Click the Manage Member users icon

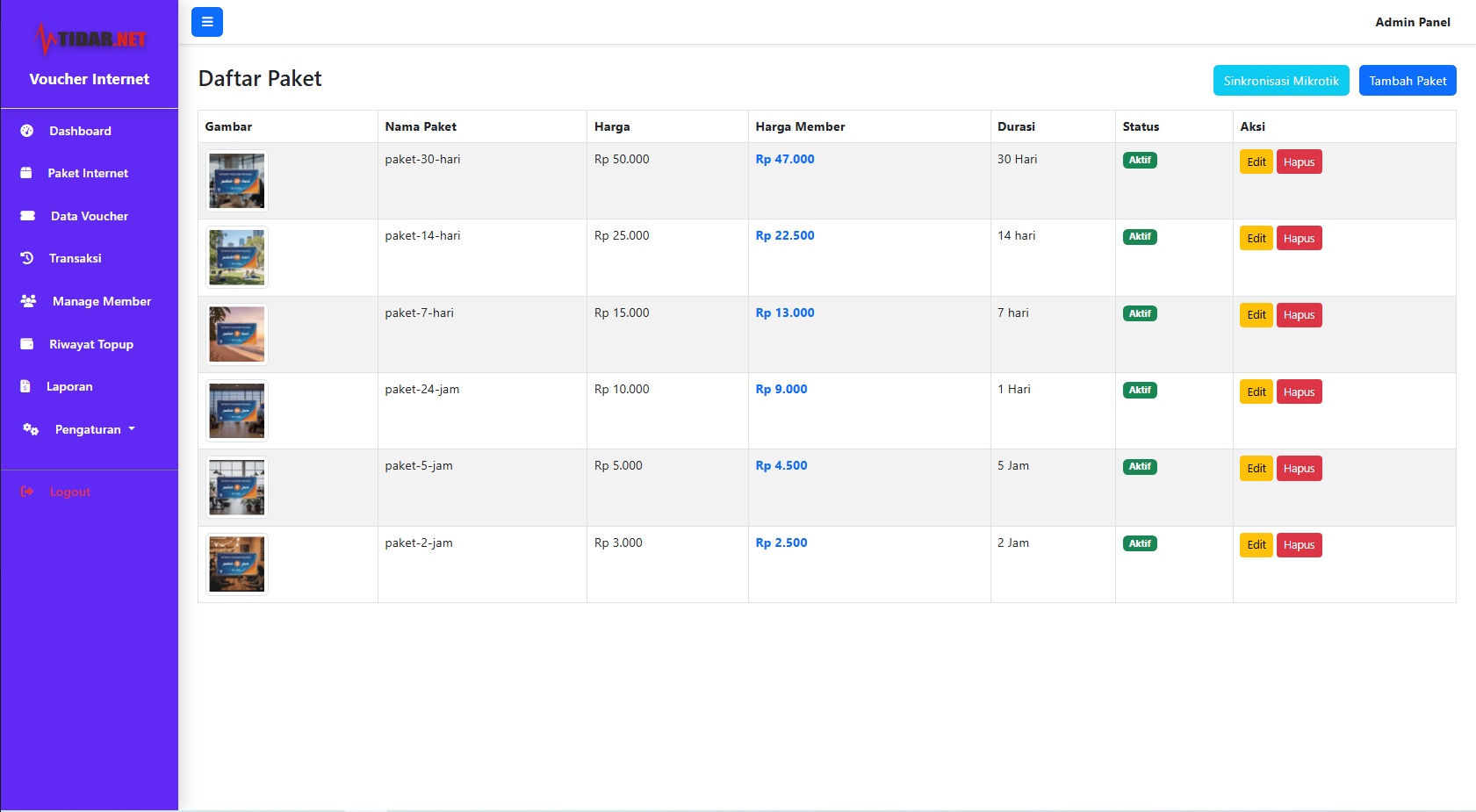(x=28, y=301)
